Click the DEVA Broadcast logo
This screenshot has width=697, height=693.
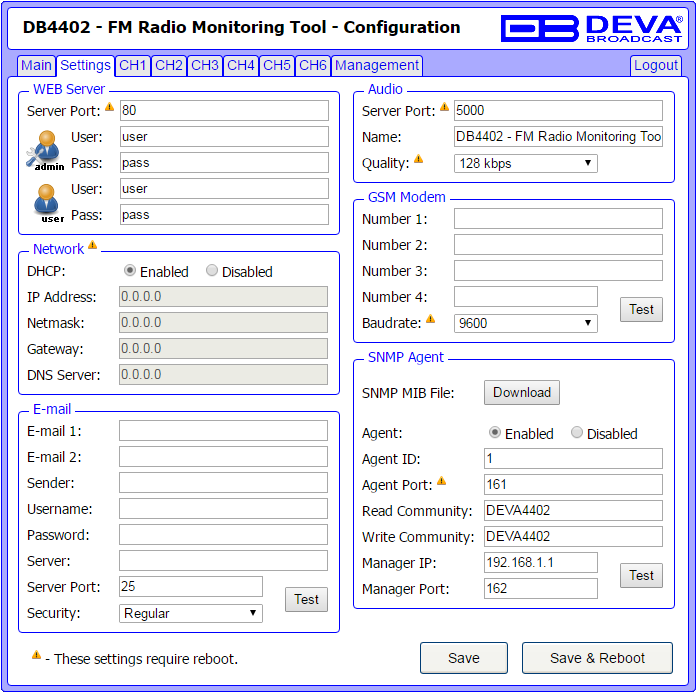[592, 28]
